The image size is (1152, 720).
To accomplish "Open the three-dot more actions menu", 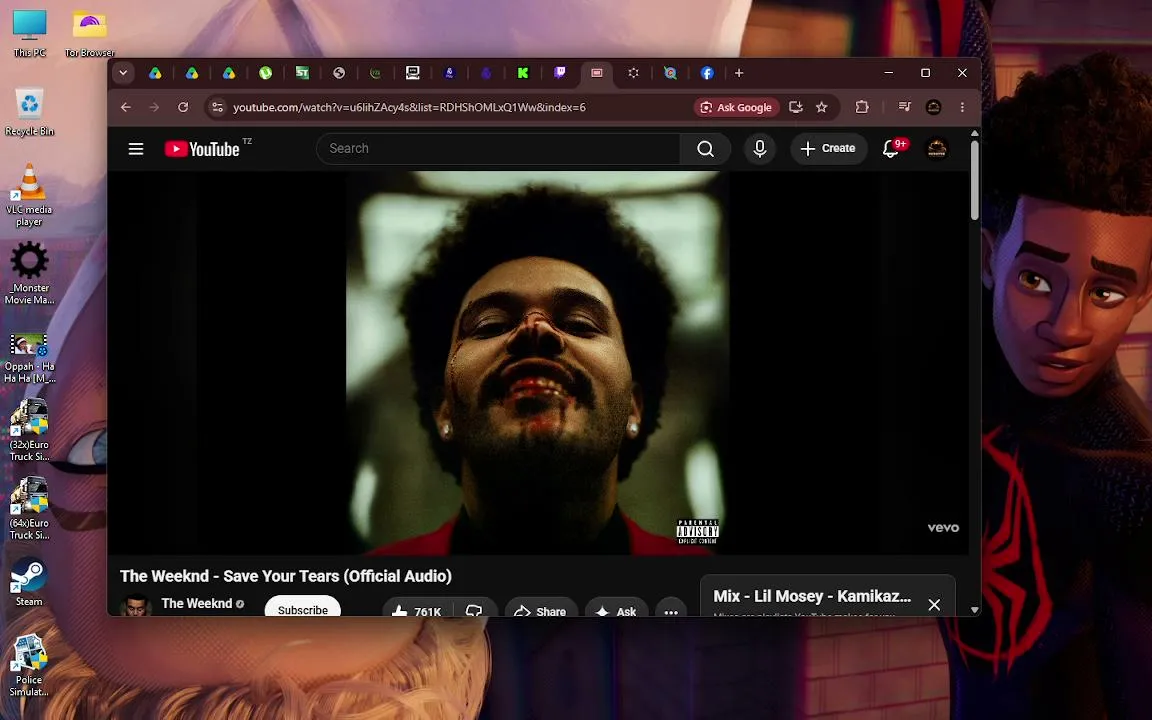I will pyautogui.click(x=671, y=610).
